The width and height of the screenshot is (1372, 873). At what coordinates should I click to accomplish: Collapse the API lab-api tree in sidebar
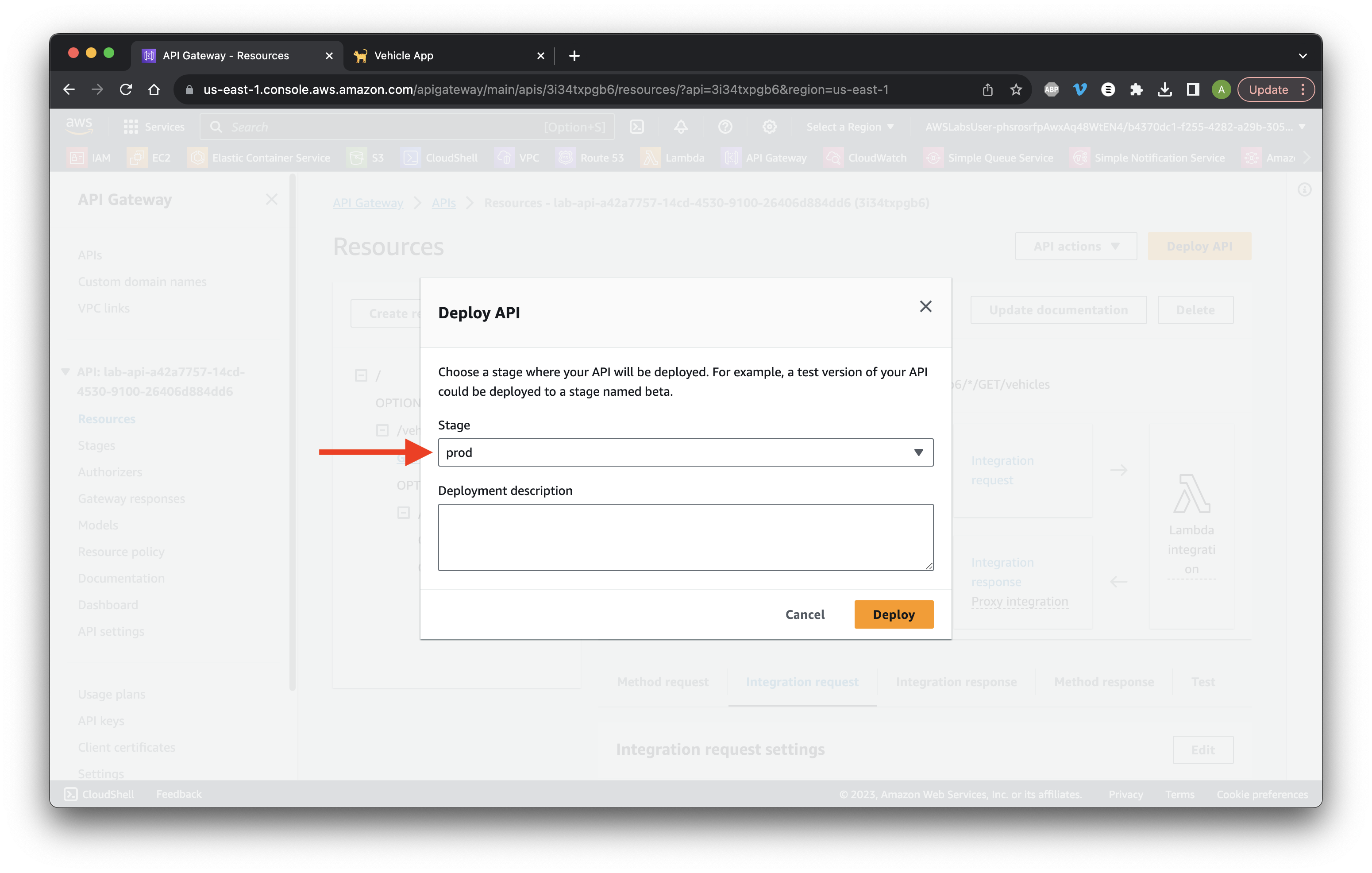(66, 372)
